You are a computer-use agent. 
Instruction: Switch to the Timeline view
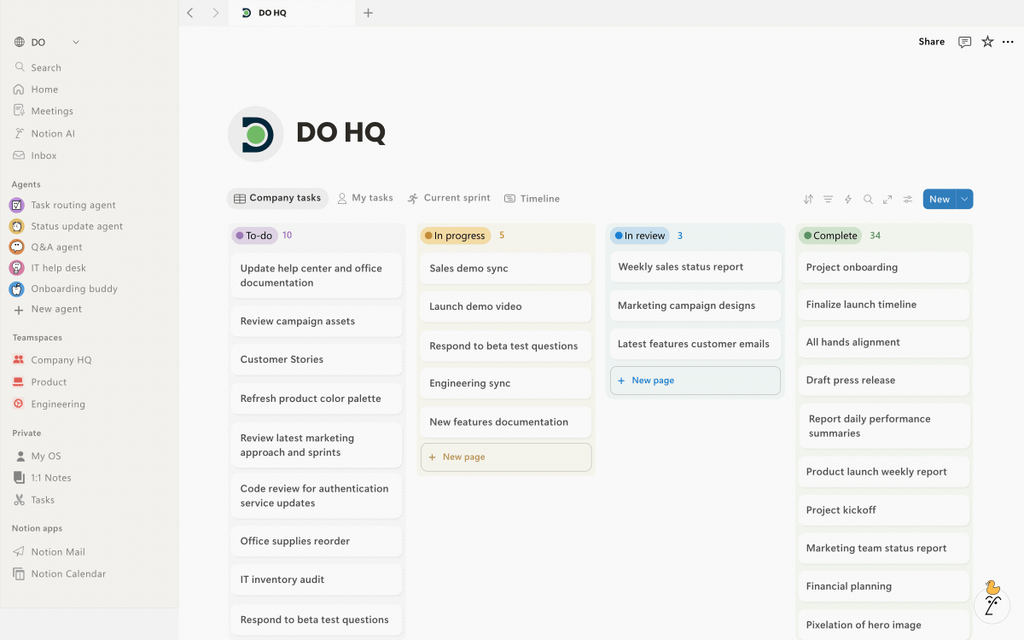(532, 199)
